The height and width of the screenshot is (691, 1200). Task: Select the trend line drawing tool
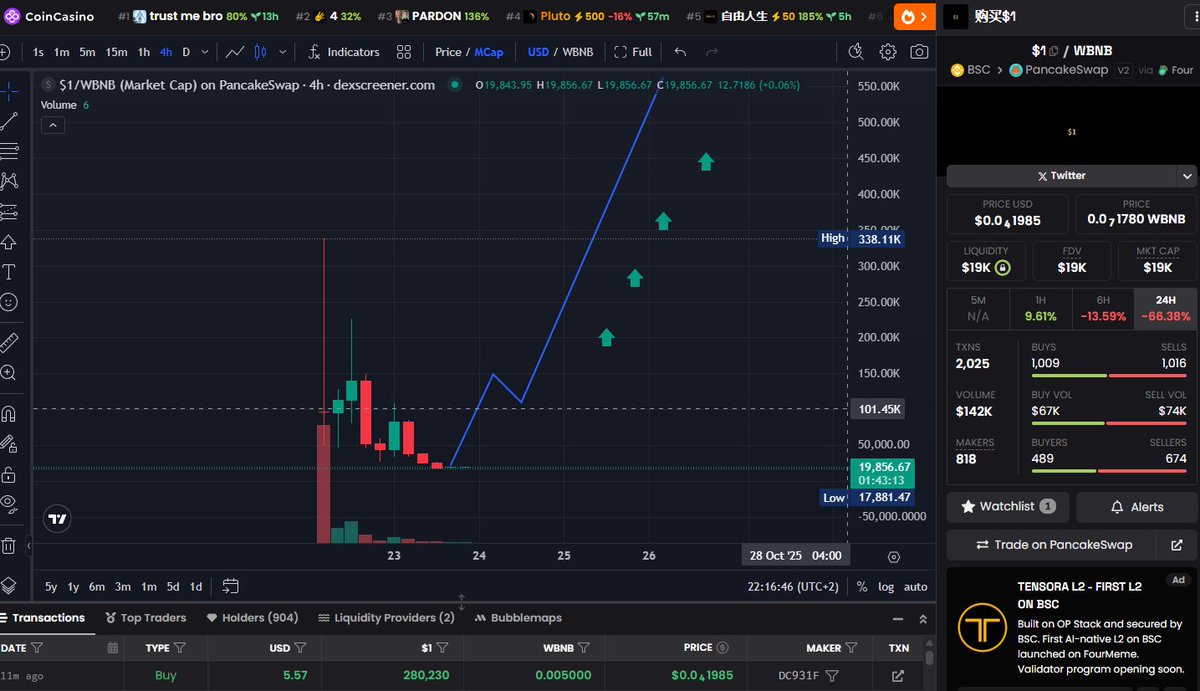9,121
